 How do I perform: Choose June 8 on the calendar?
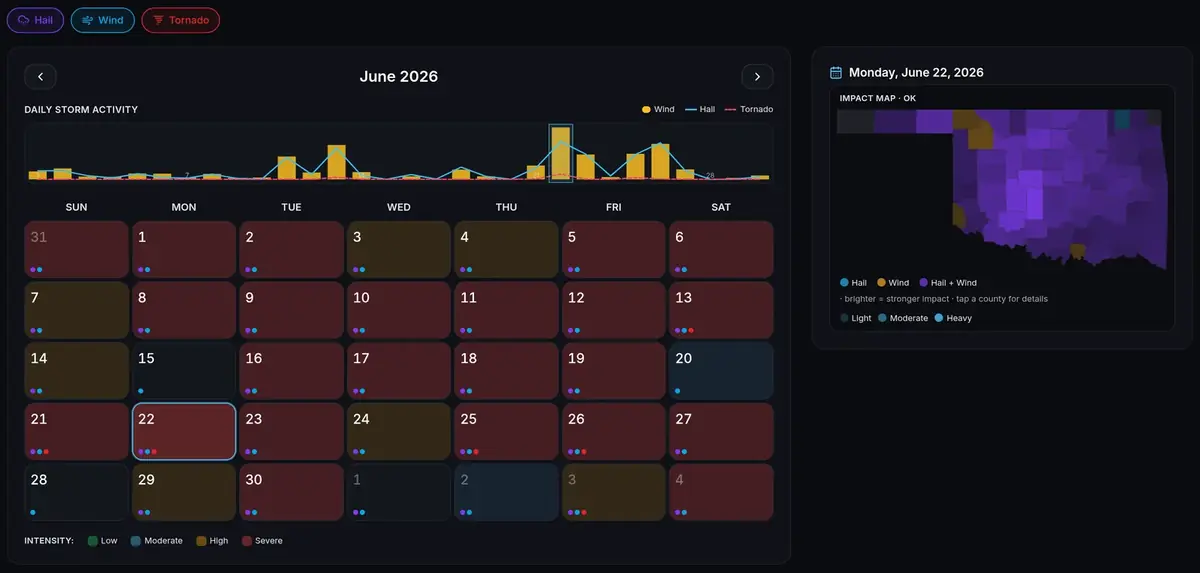[184, 310]
